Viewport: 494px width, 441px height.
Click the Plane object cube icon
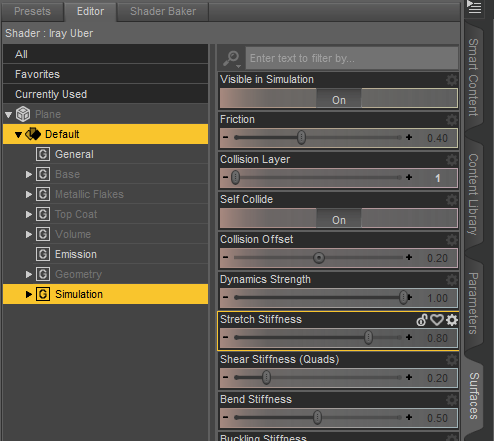click(x=23, y=114)
